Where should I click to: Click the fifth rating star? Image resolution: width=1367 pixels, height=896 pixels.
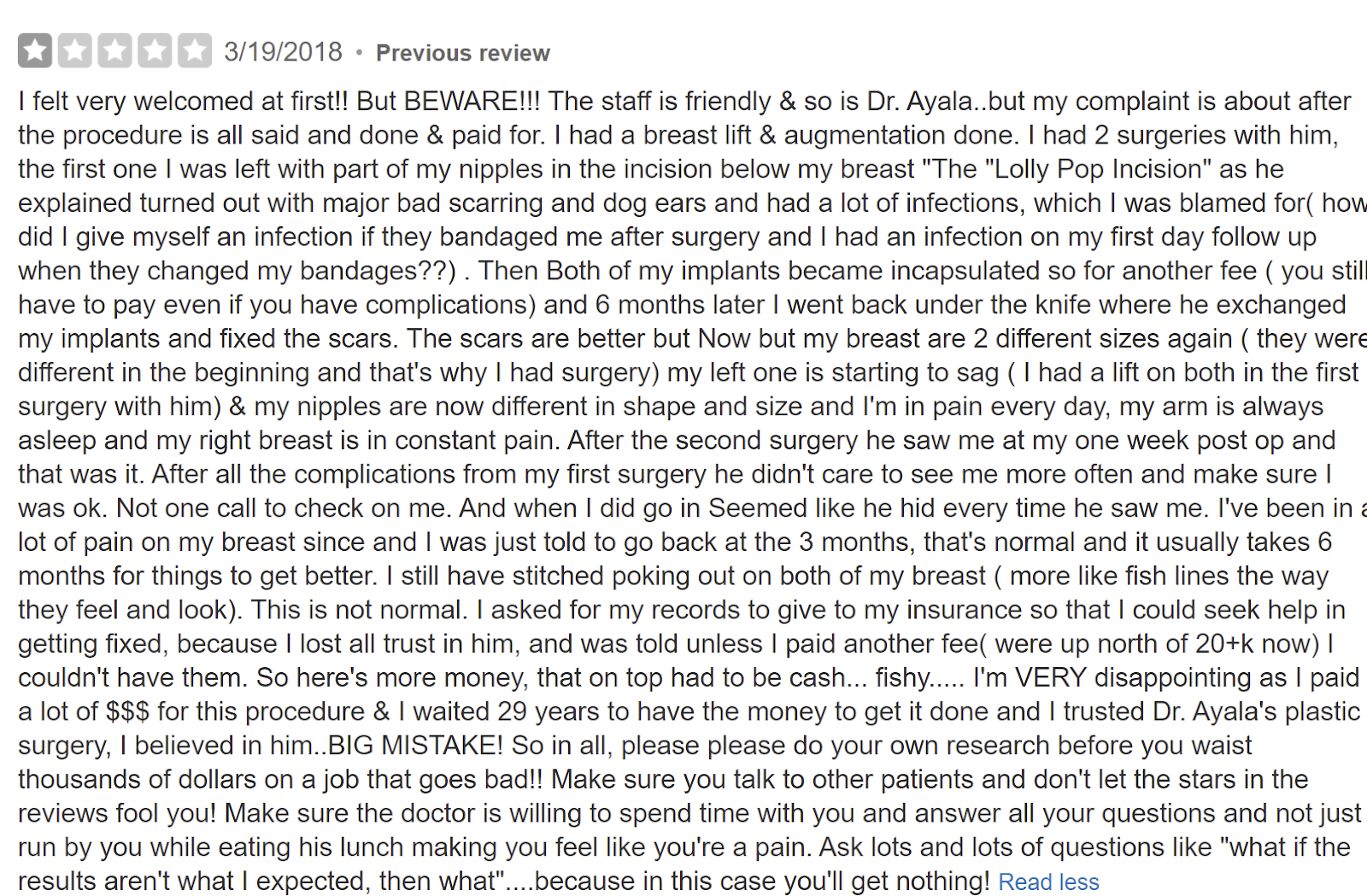pos(195,50)
